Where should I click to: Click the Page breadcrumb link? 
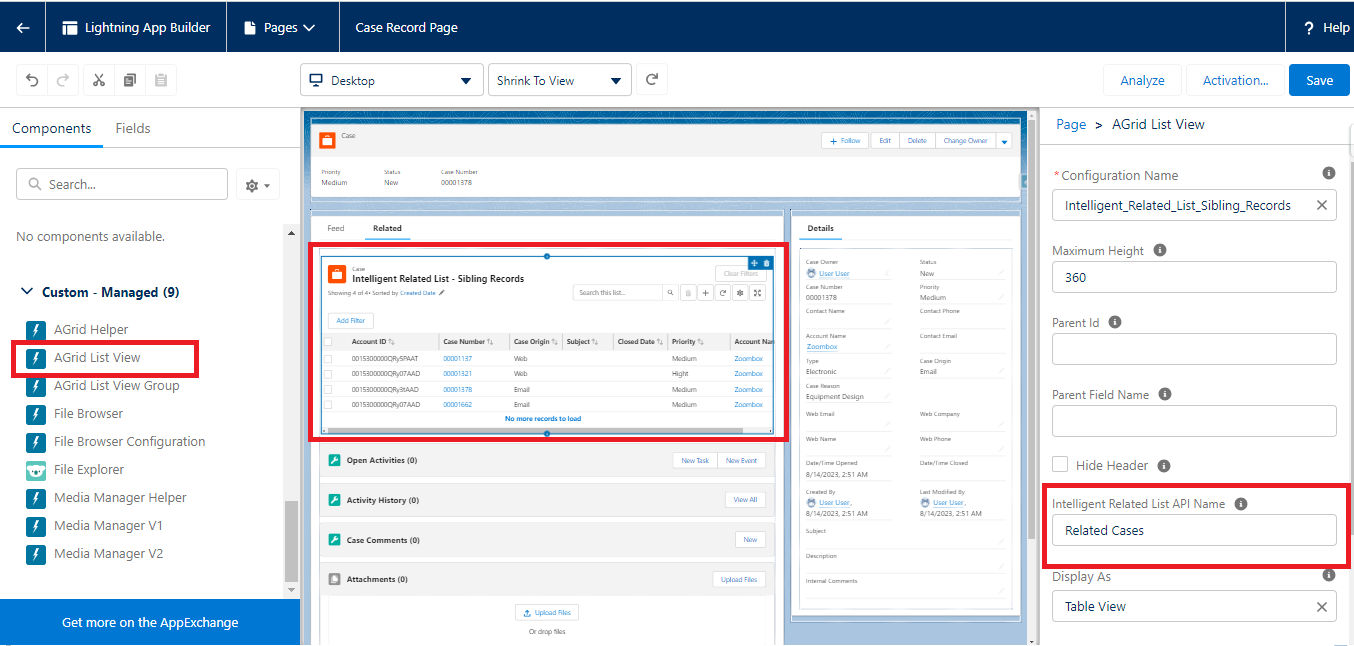[x=1071, y=124]
